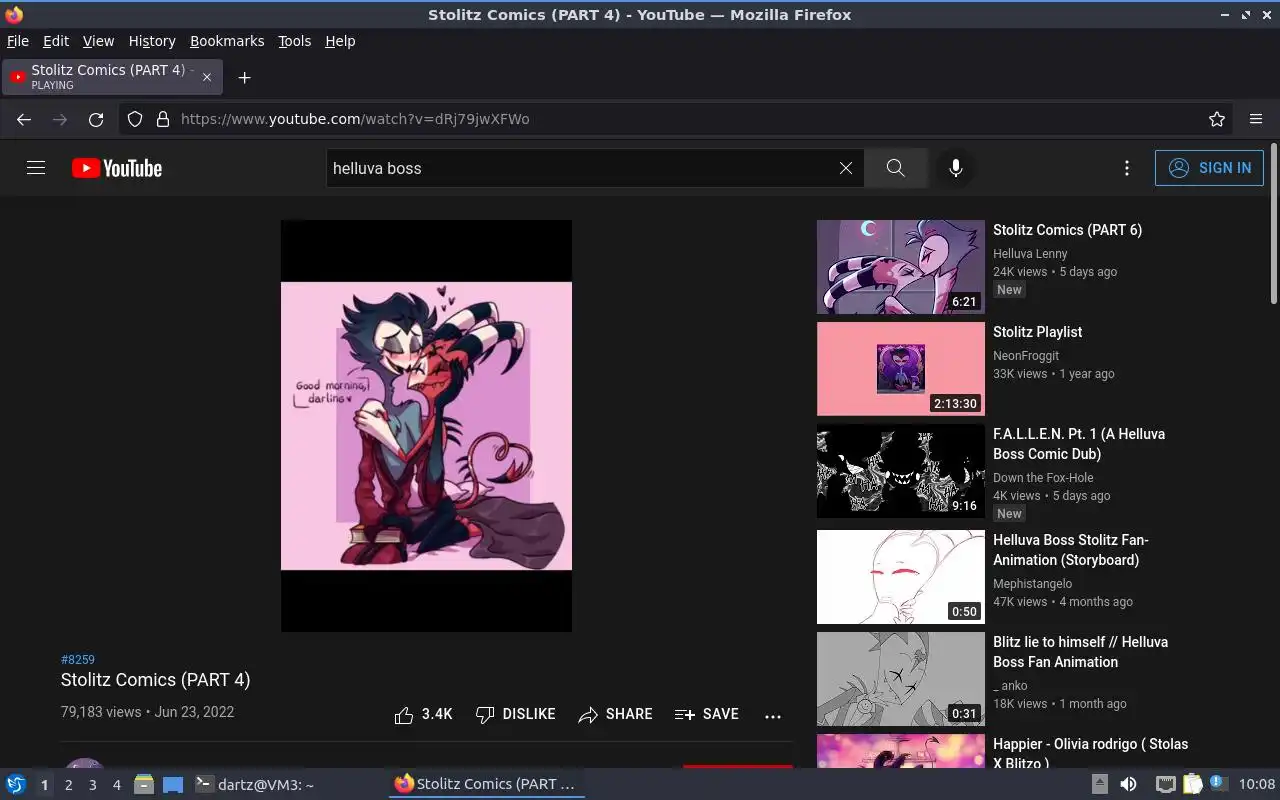Select the Firefox Stolitz Comics taskbar entry

[x=486, y=785]
